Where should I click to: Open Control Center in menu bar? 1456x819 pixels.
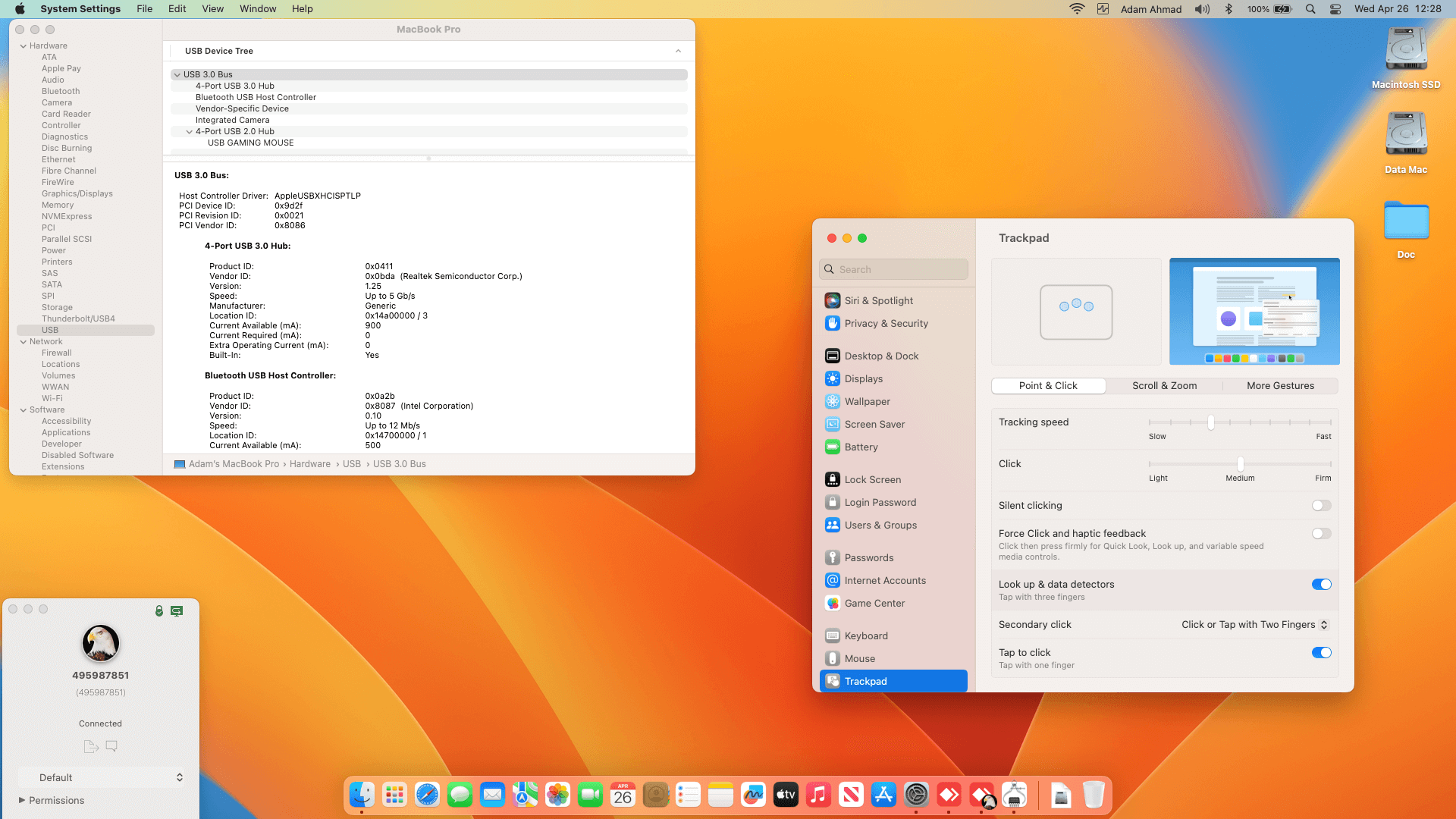click(1335, 9)
